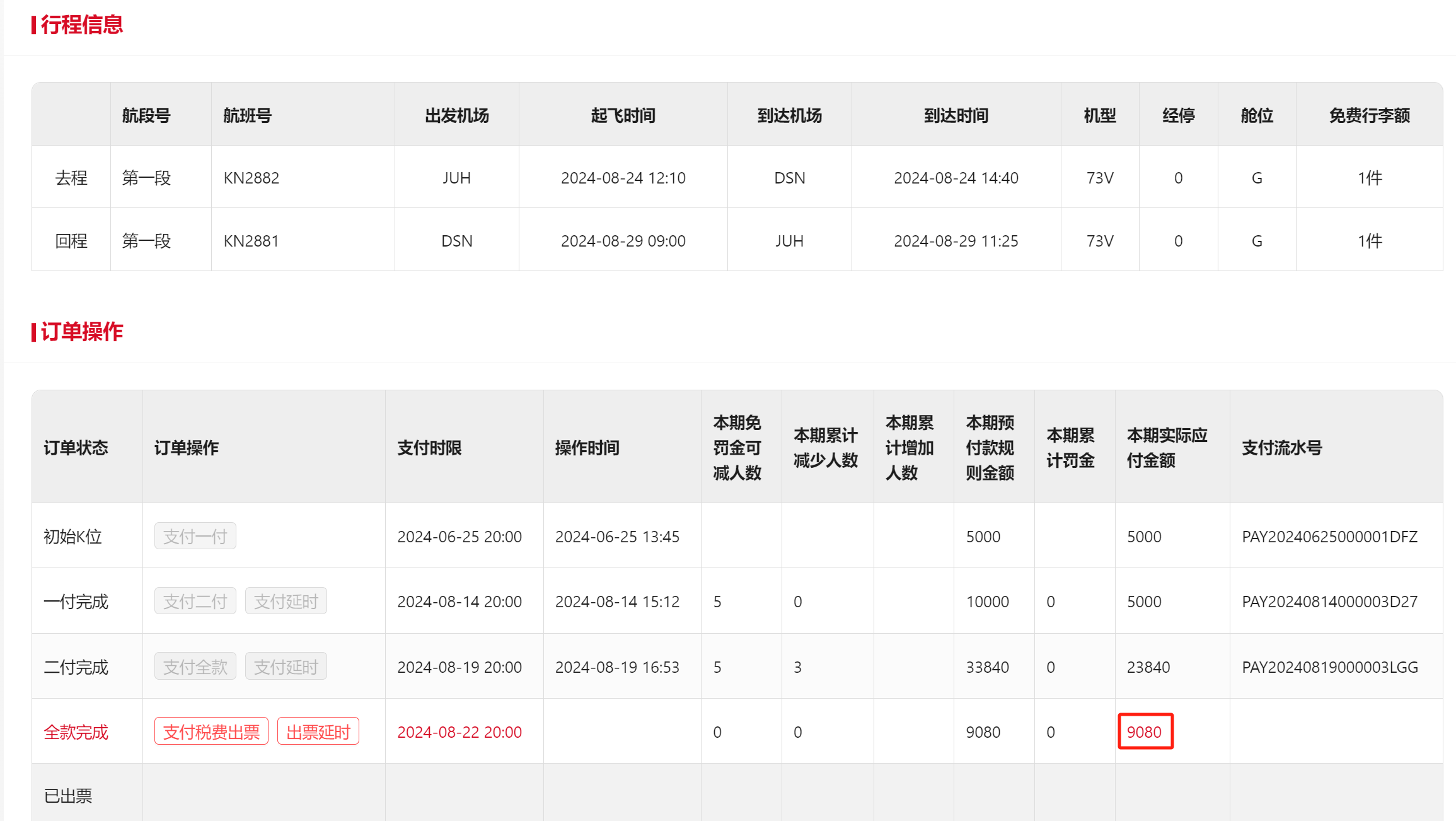Click 支付延时 in the 二付完成 row
Screen dimensions: 1456x821
286,667
